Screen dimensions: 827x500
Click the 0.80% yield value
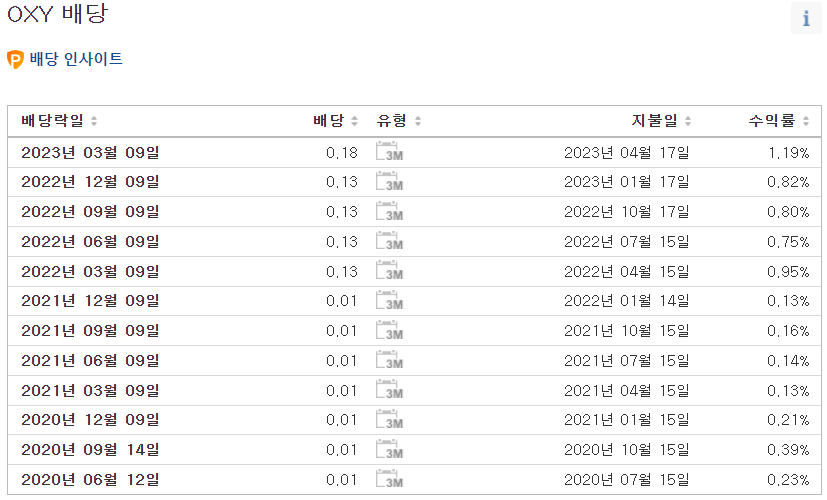pos(788,211)
